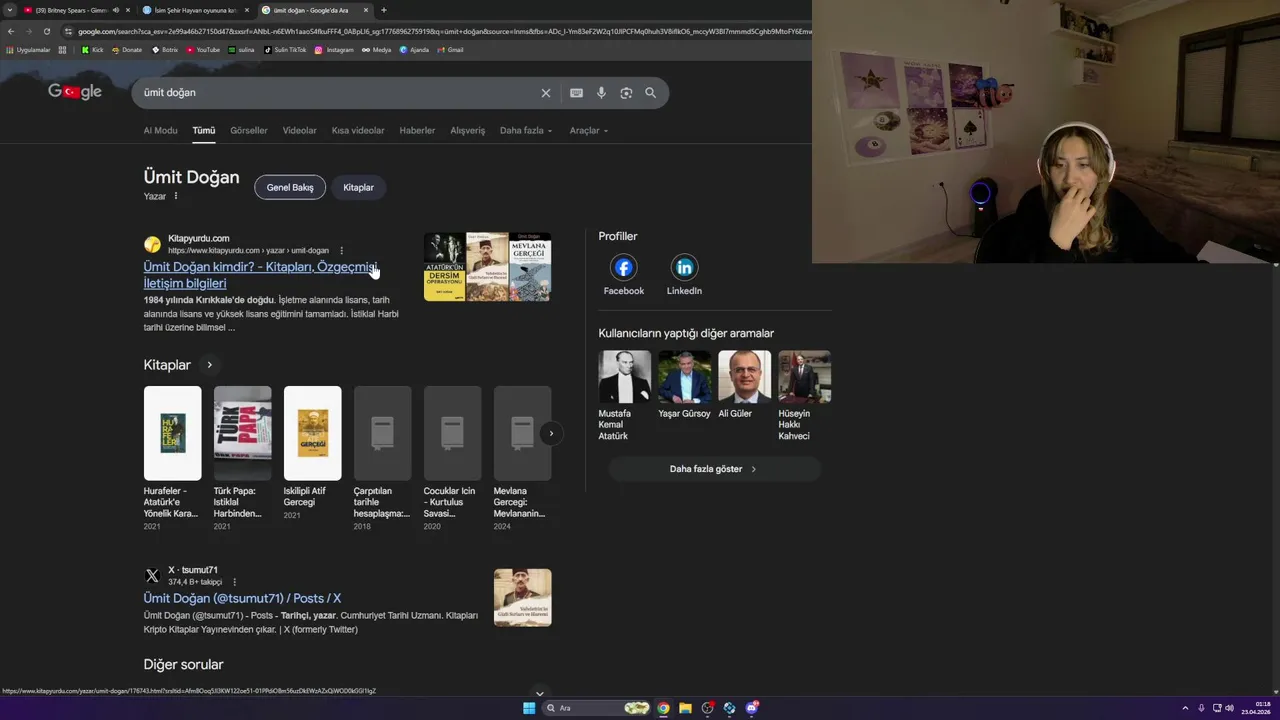The height and width of the screenshot is (720, 1280).
Task: Open Windows taskbar search box
Action: tap(596, 708)
